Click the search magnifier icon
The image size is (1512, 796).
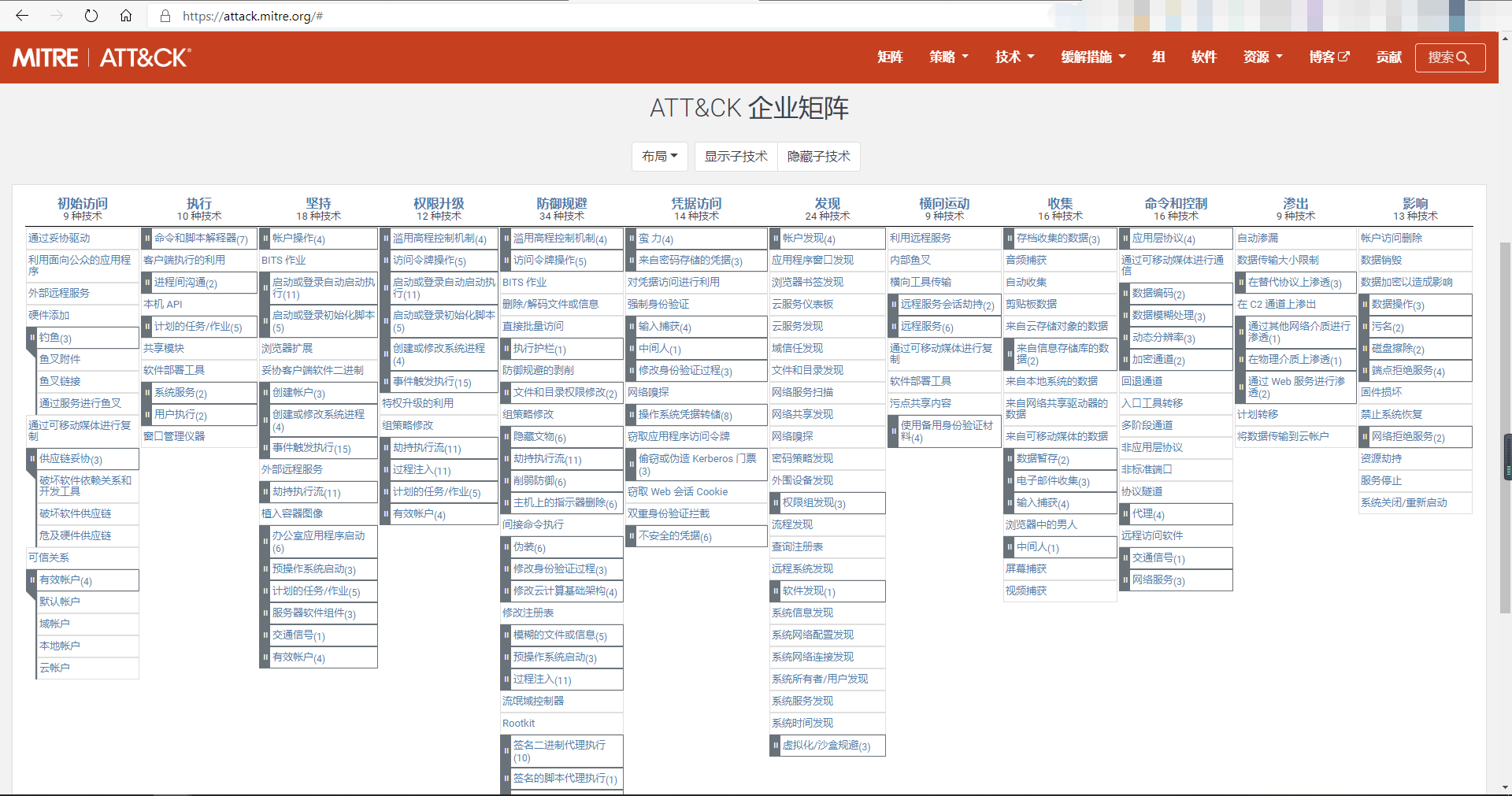(1463, 57)
